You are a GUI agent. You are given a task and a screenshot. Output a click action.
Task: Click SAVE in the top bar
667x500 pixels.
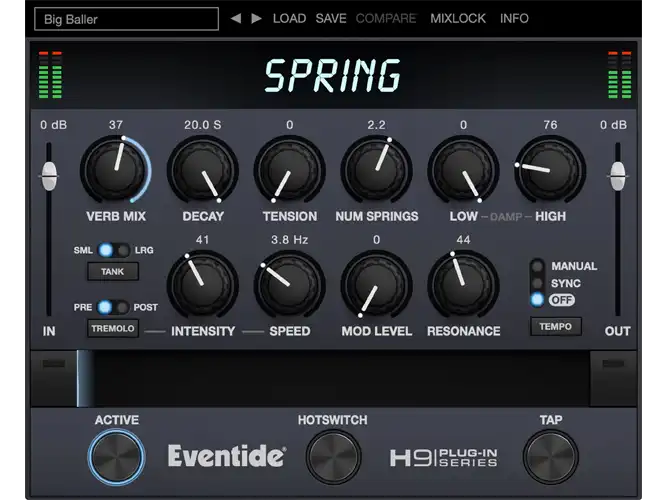[x=331, y=18]
